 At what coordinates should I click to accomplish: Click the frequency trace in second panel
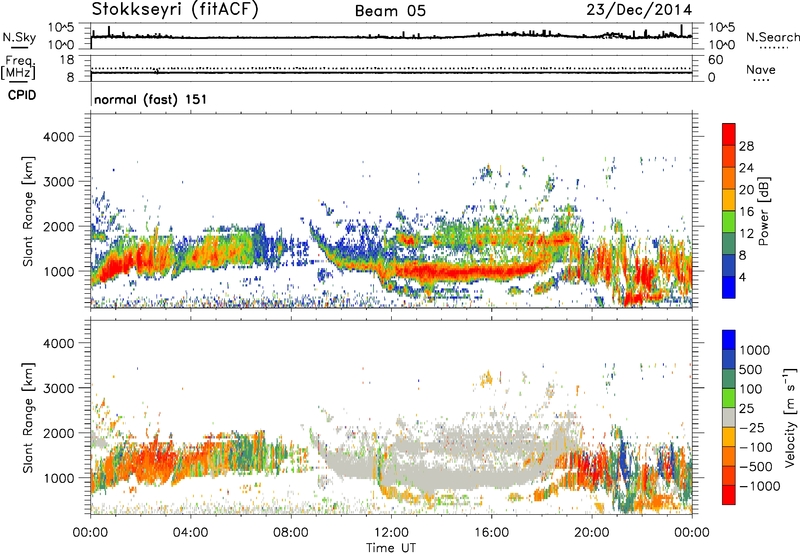coord(391,72)
